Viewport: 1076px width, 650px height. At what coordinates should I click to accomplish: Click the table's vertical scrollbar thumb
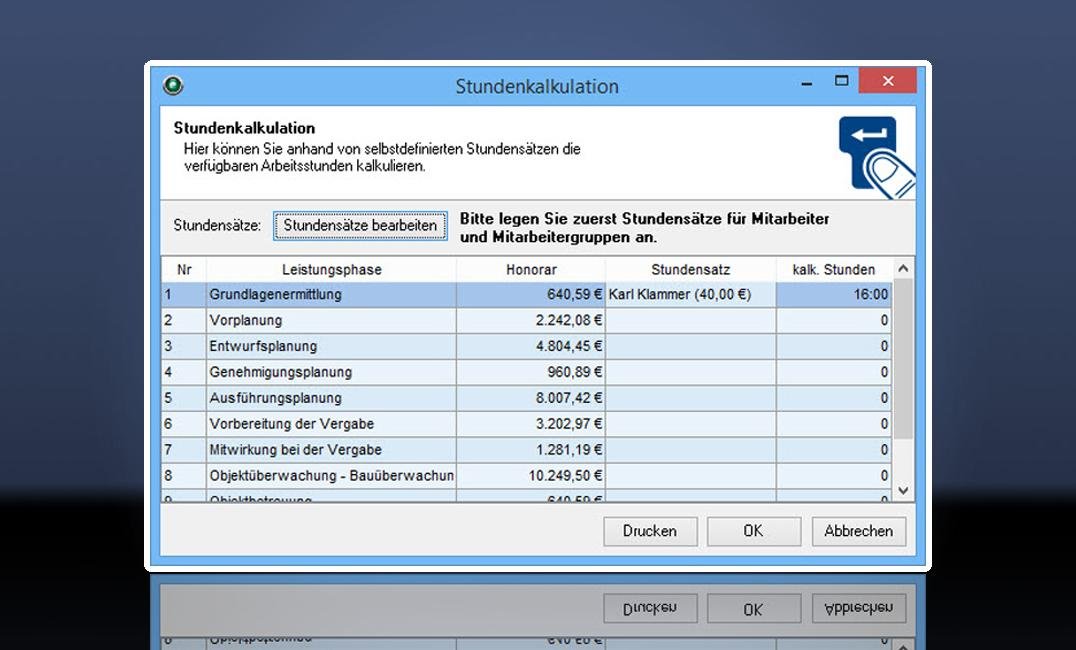pos(903,360)
